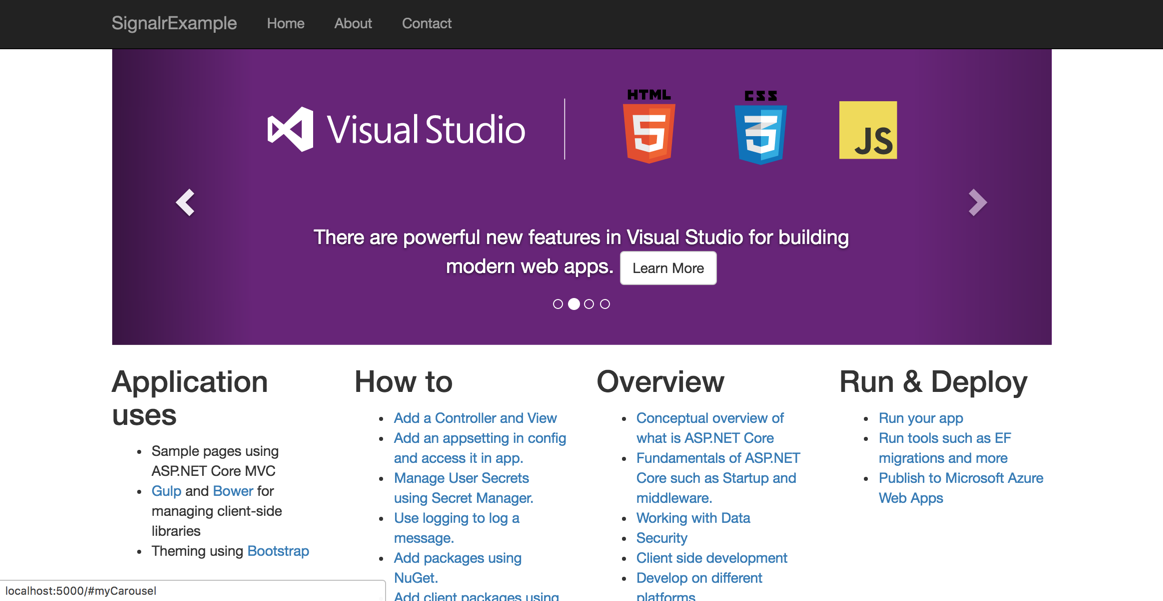Open Conceptual overview of ASP.NET Core link
Image resolution: width=1163 pixels, height=601 pixels.
710,428
